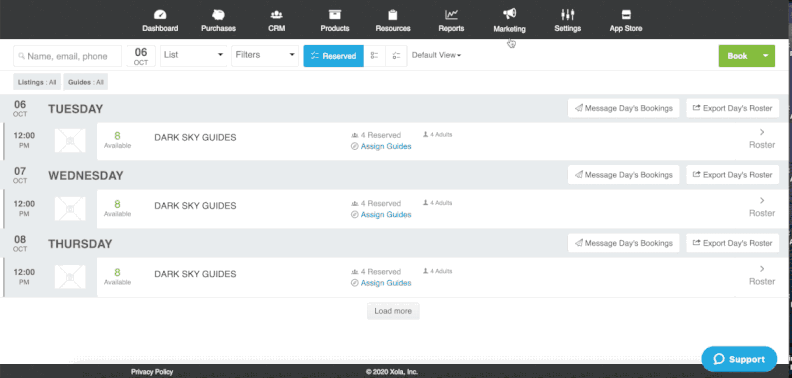Screen dimensions: 792x378
Task: Click the THURSDAY day header
Action: [x=80, y=244]
